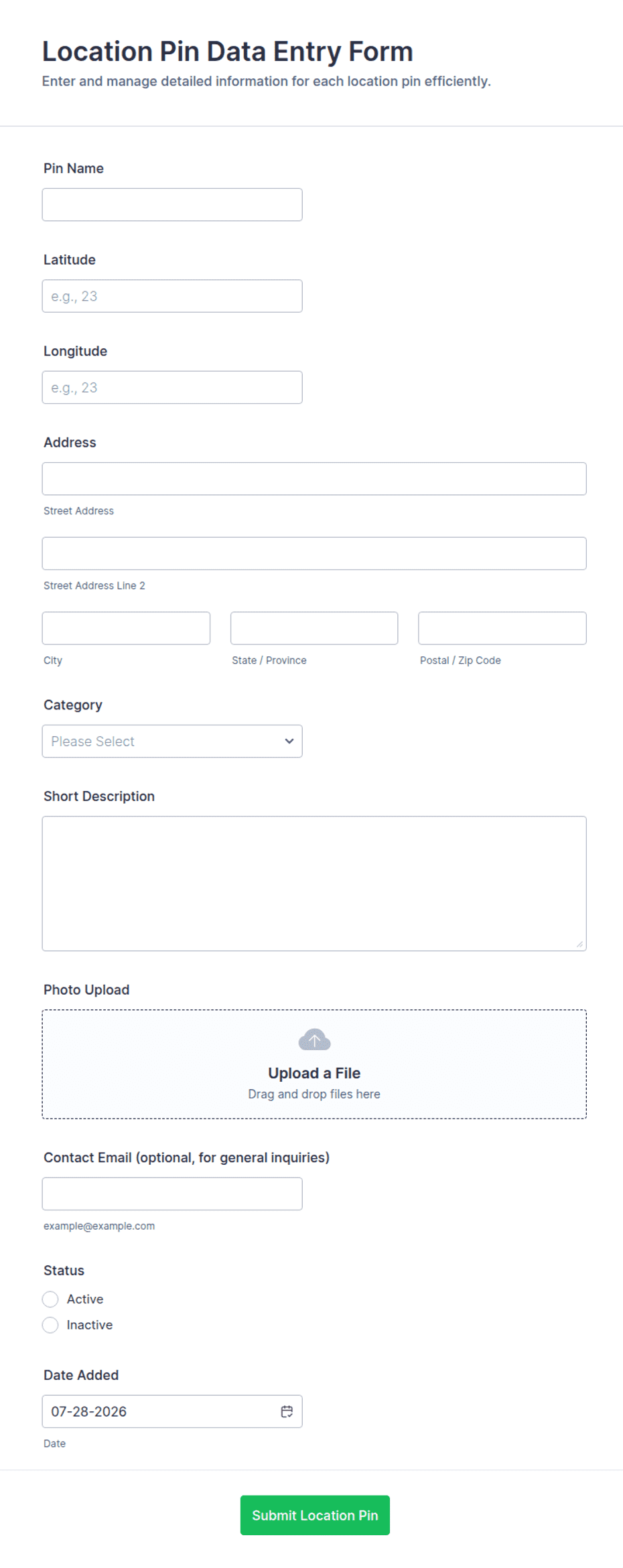Select the Inactive status option
This screenshot has height=1568, width=623.
coord(50,1325)
